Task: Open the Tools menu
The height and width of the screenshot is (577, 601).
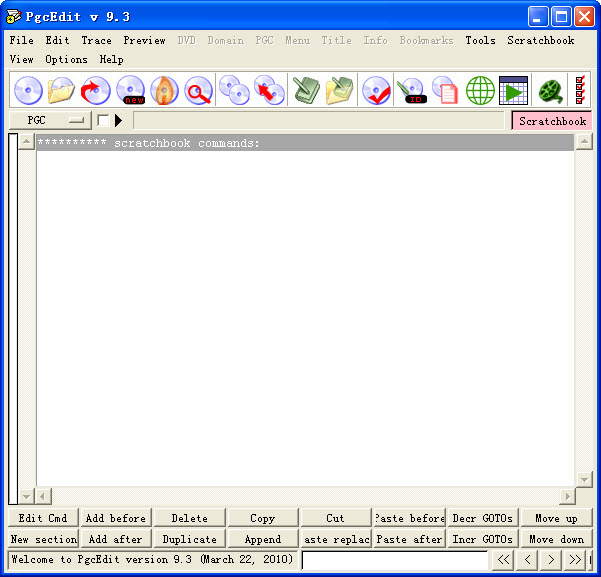Action: (480, 40)
